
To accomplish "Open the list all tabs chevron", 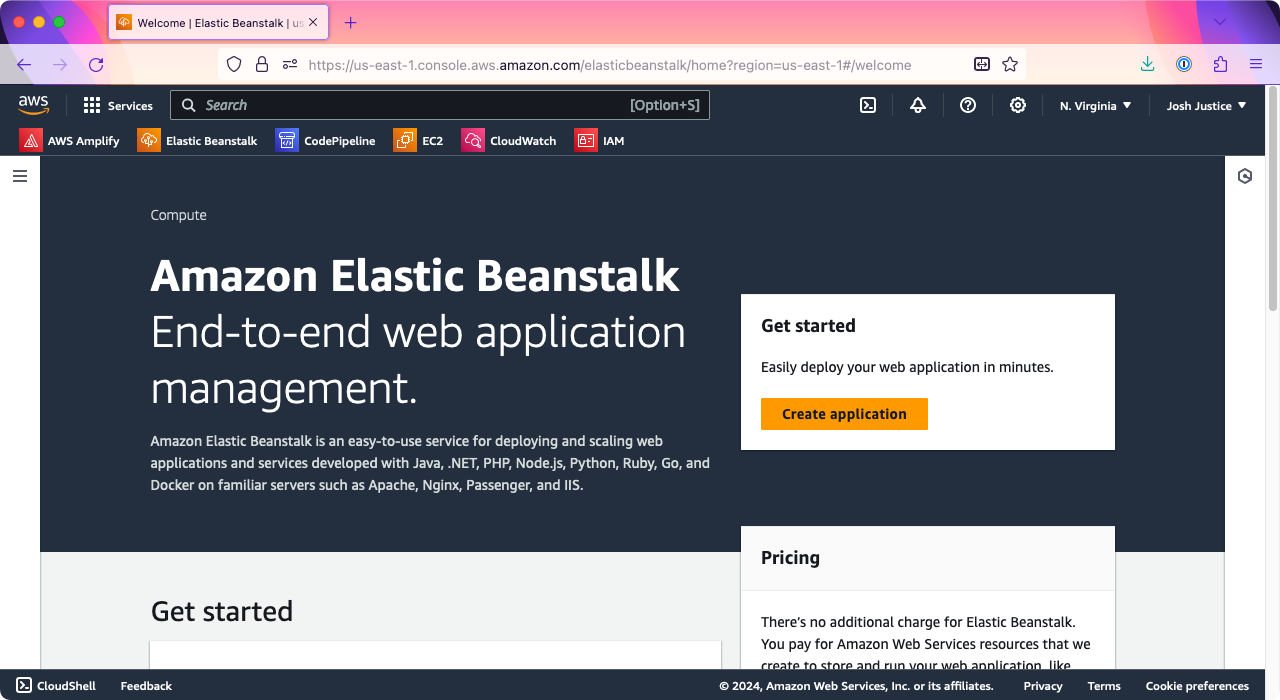I will pos(1220,22).
